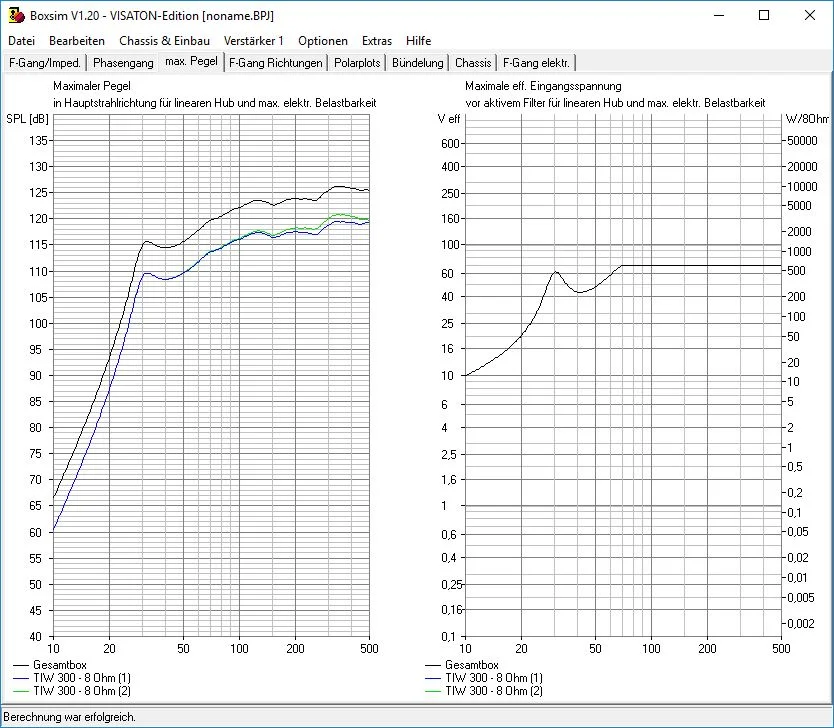Open the Datei menu
The width and height of the screenshot is (834, 728).
pyautogui.click(x=21, y=41)
